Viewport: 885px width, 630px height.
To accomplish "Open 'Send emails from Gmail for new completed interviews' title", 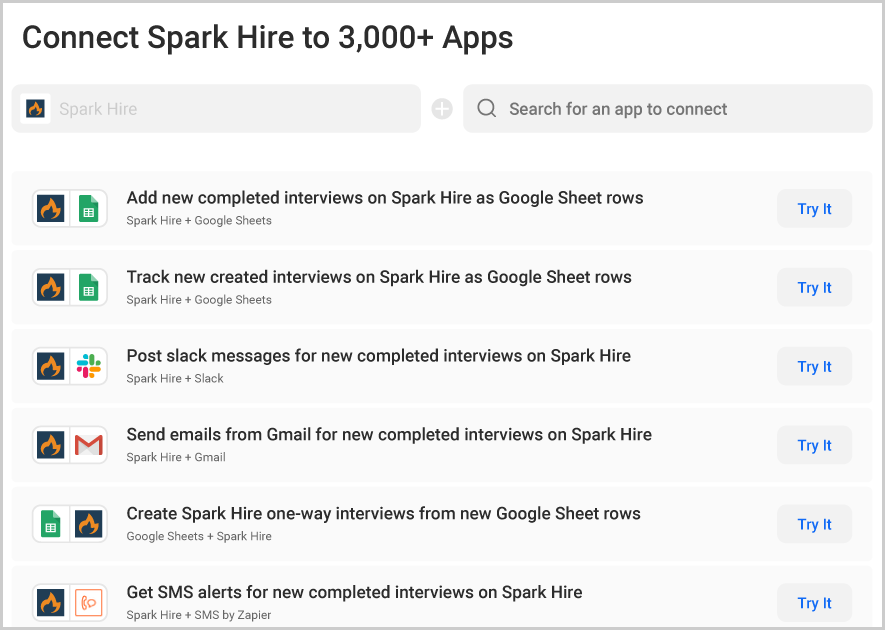I will tap(389, 434).
